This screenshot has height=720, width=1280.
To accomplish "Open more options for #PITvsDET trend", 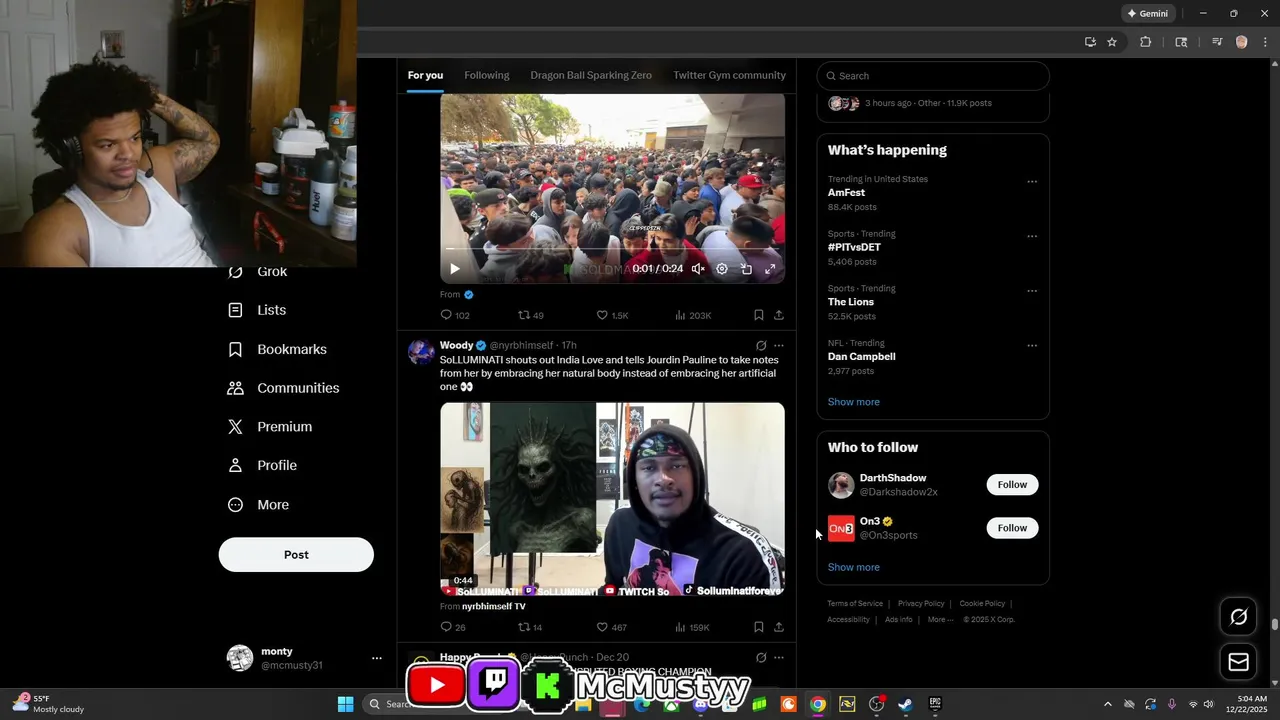I will click(1032, 237).
